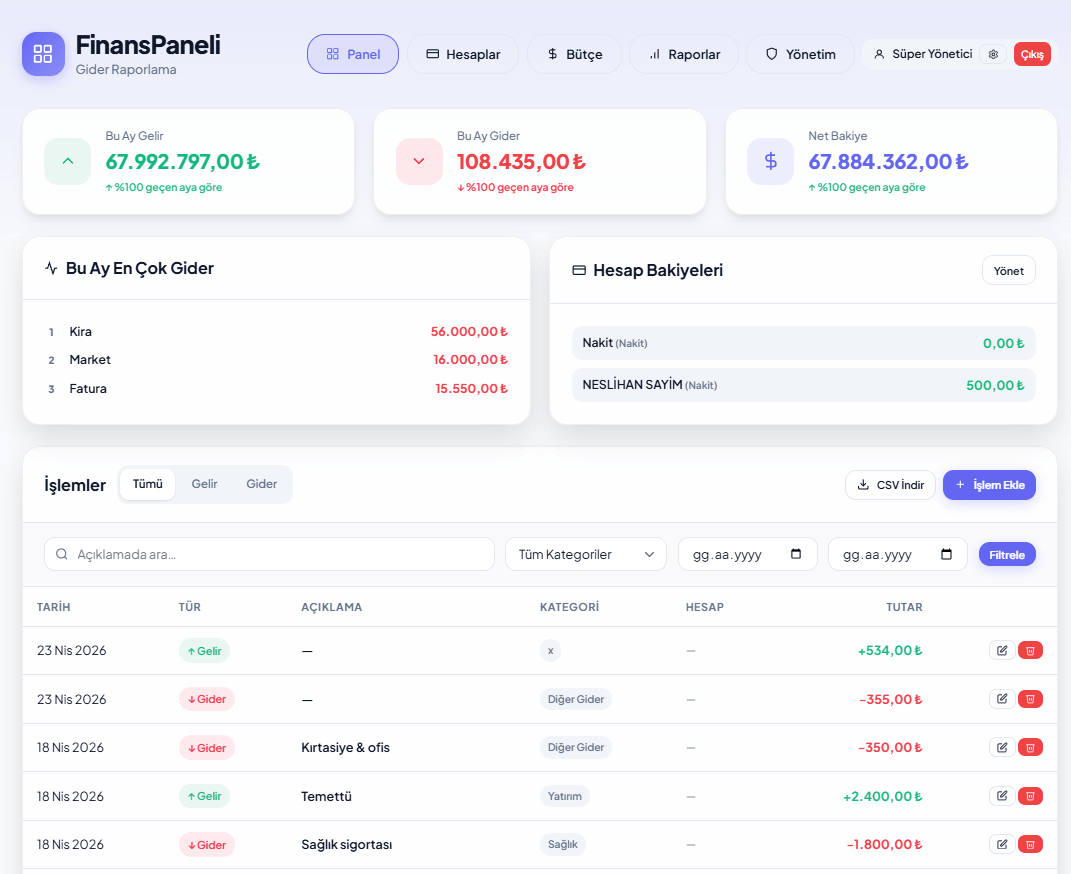Delete the Kırtasiye & ofis transaction
This screenshot has width=1071, height=874.
pos(1030,747)
